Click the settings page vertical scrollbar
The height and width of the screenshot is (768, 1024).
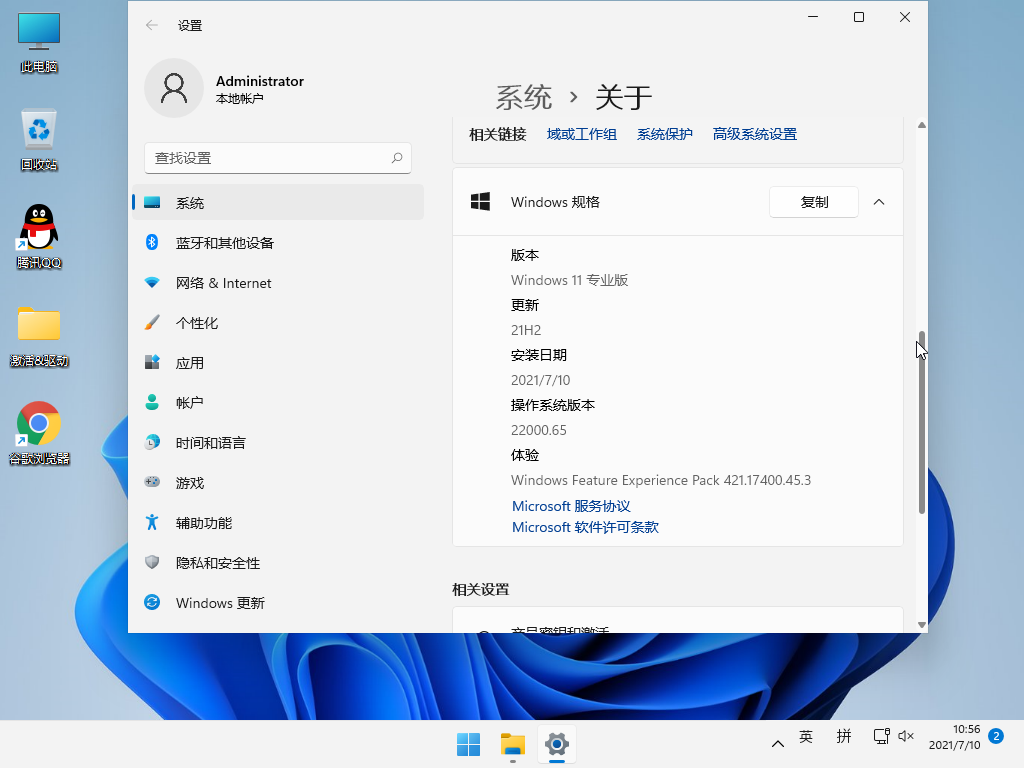[x=921, y=420]
